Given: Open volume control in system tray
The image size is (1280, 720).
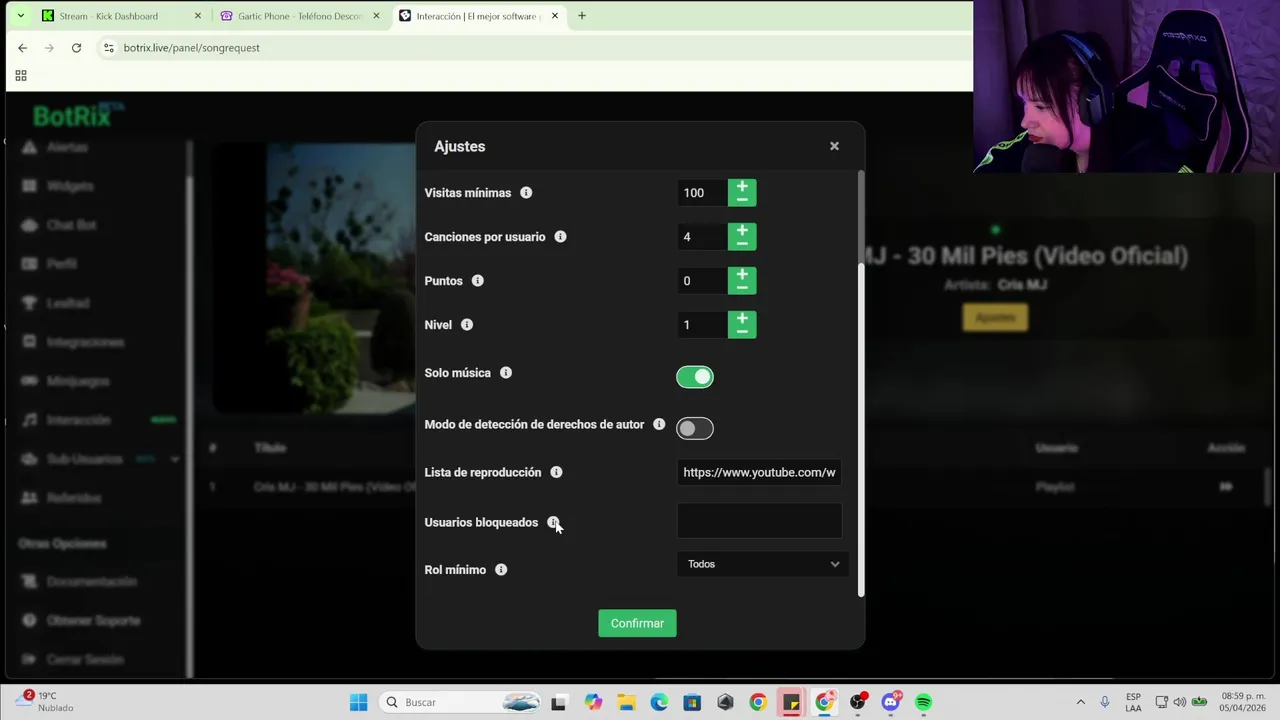Looking at the screenshot, I should pos(1180,702).
